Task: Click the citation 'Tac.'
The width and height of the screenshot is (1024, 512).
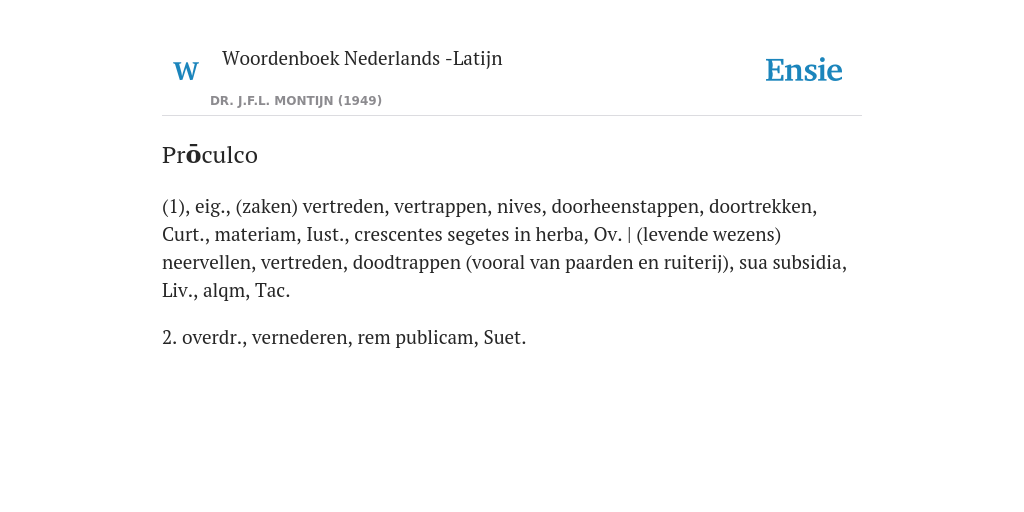Action: (272, 291)
